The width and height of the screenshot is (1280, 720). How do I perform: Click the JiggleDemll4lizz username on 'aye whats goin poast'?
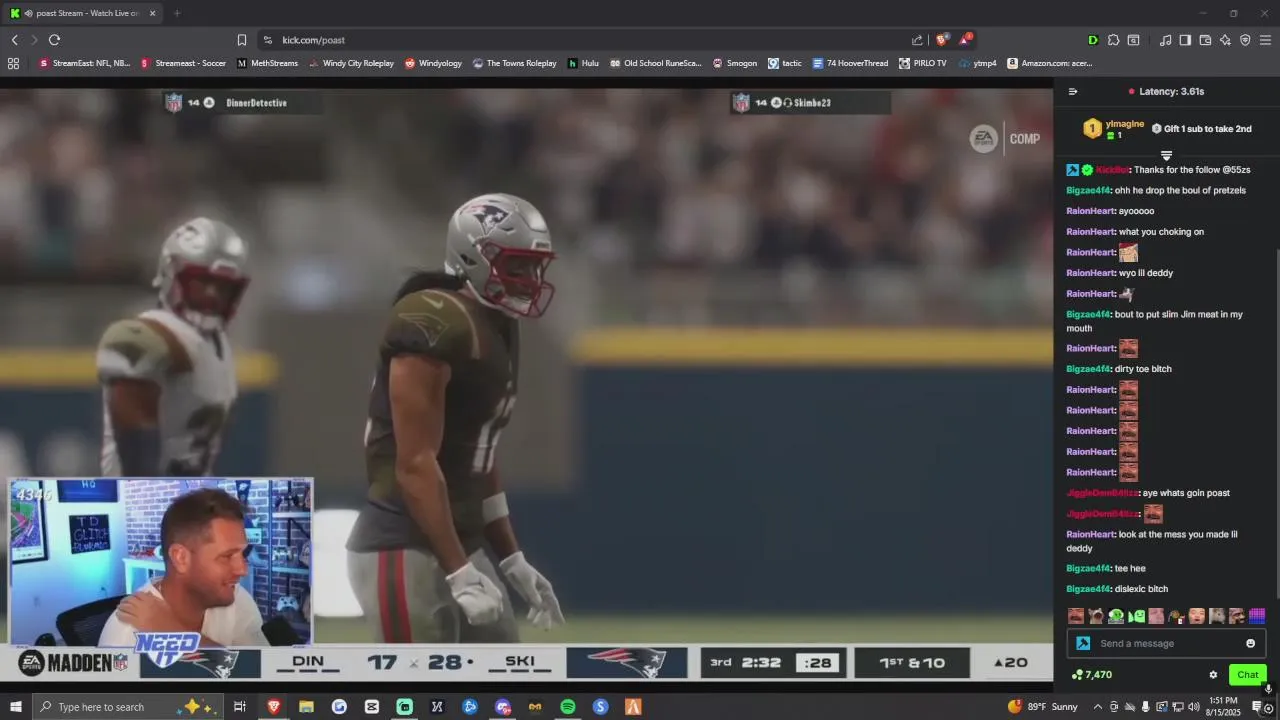[x=1102, y=493]
